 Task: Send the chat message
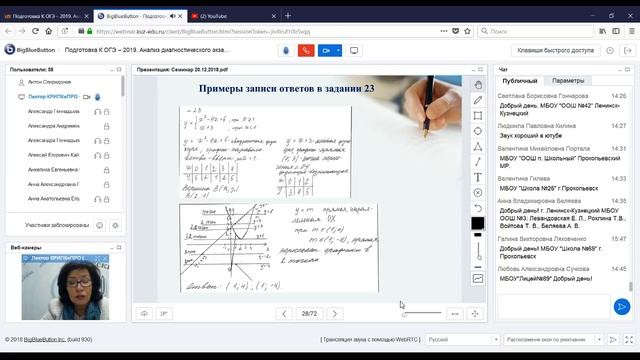tap(622, 307)
